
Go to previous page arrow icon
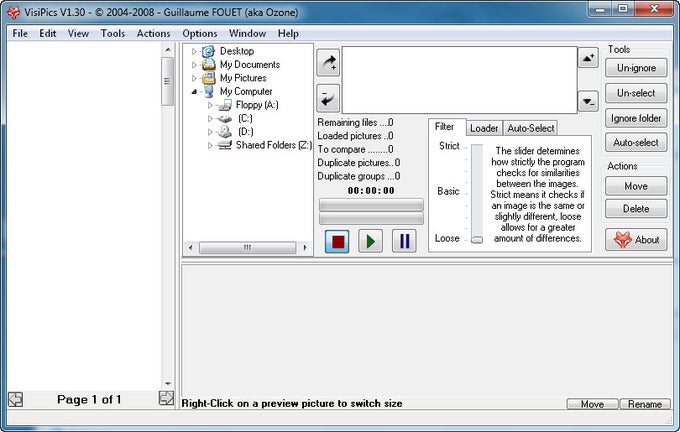[16, 399]
